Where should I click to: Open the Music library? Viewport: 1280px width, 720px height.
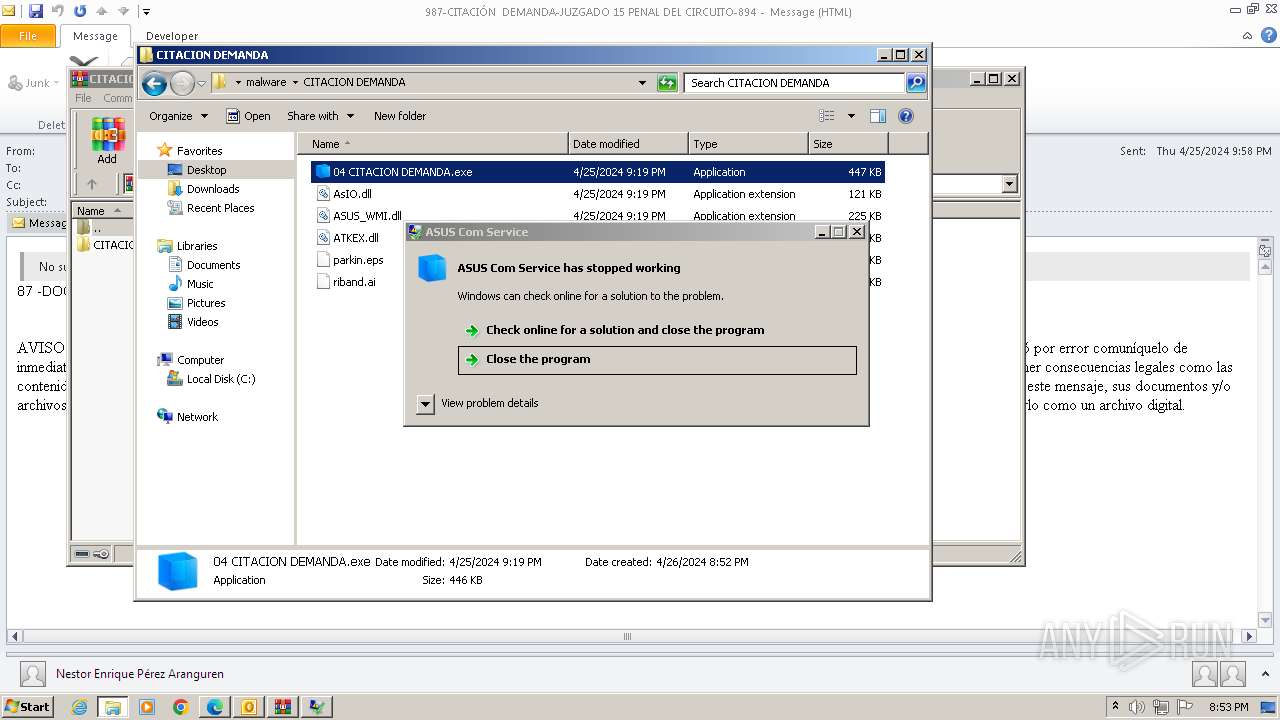pyautogui.click(x=200, y=284)
